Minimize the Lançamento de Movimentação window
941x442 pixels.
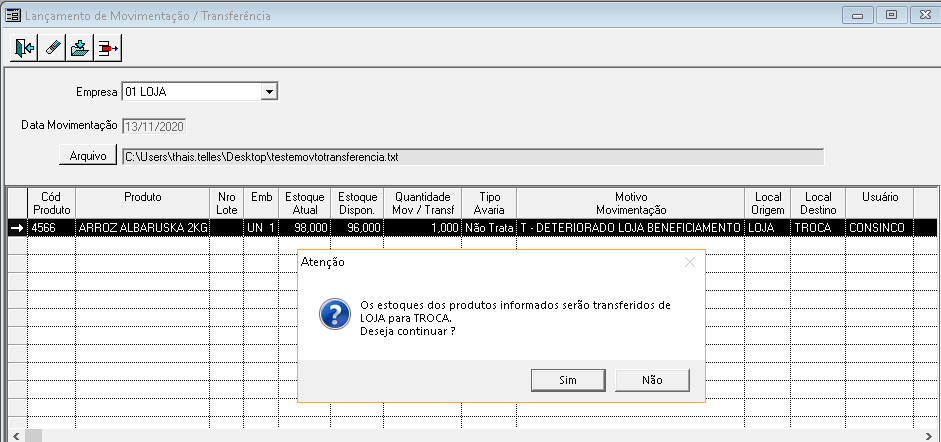click(857, 16)
